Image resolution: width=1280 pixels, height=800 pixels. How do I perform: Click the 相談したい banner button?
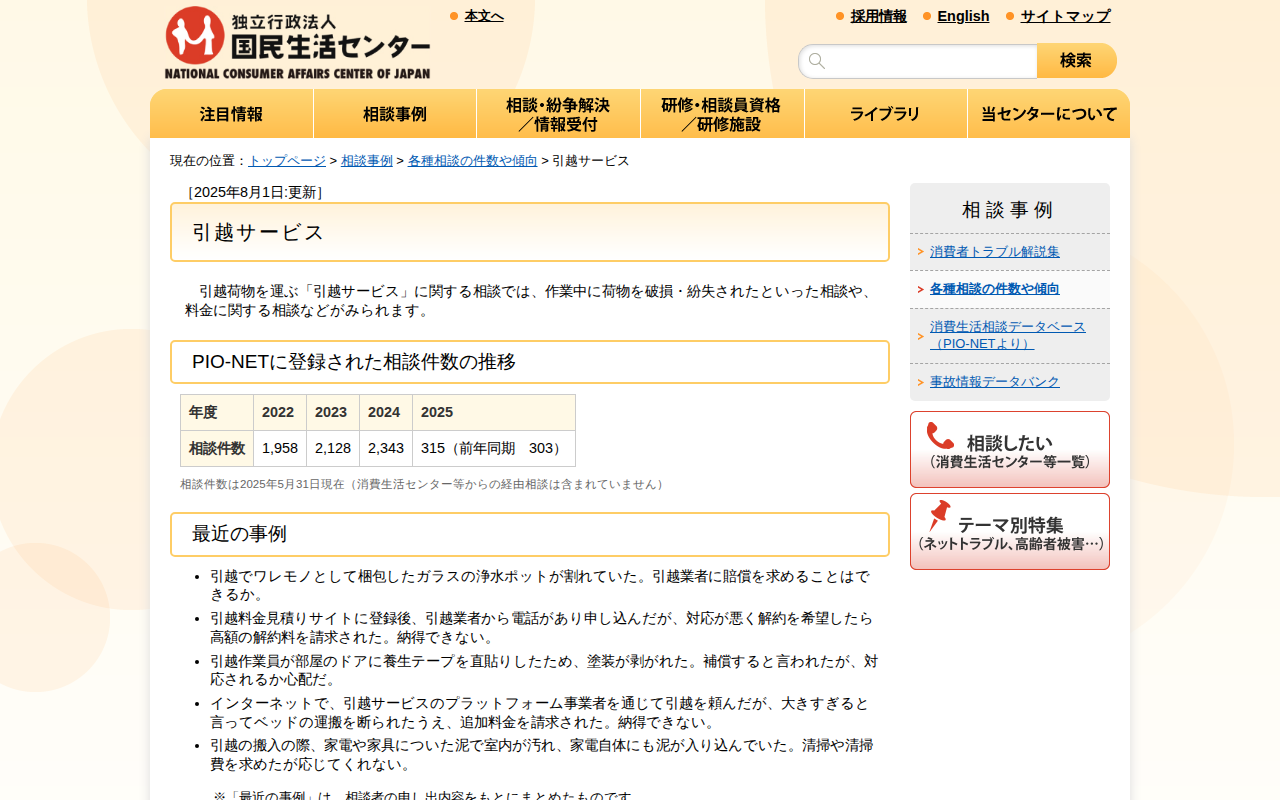1010,450
